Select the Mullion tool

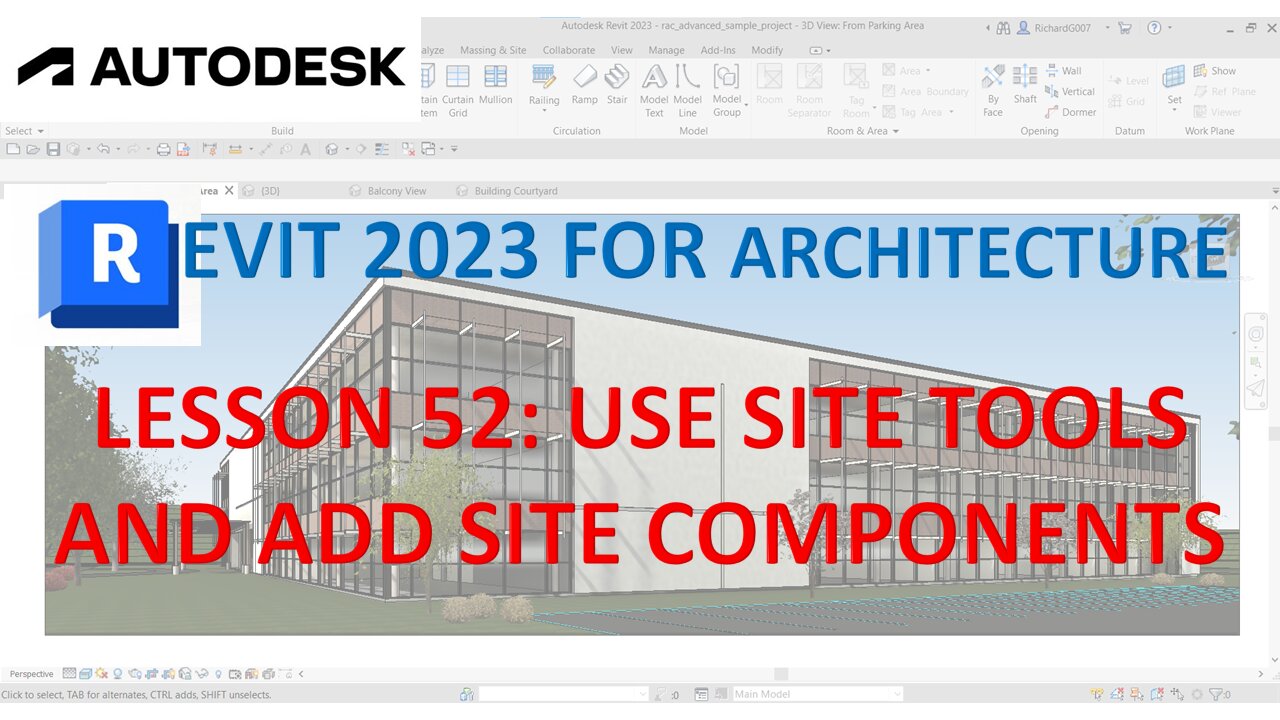495,86
